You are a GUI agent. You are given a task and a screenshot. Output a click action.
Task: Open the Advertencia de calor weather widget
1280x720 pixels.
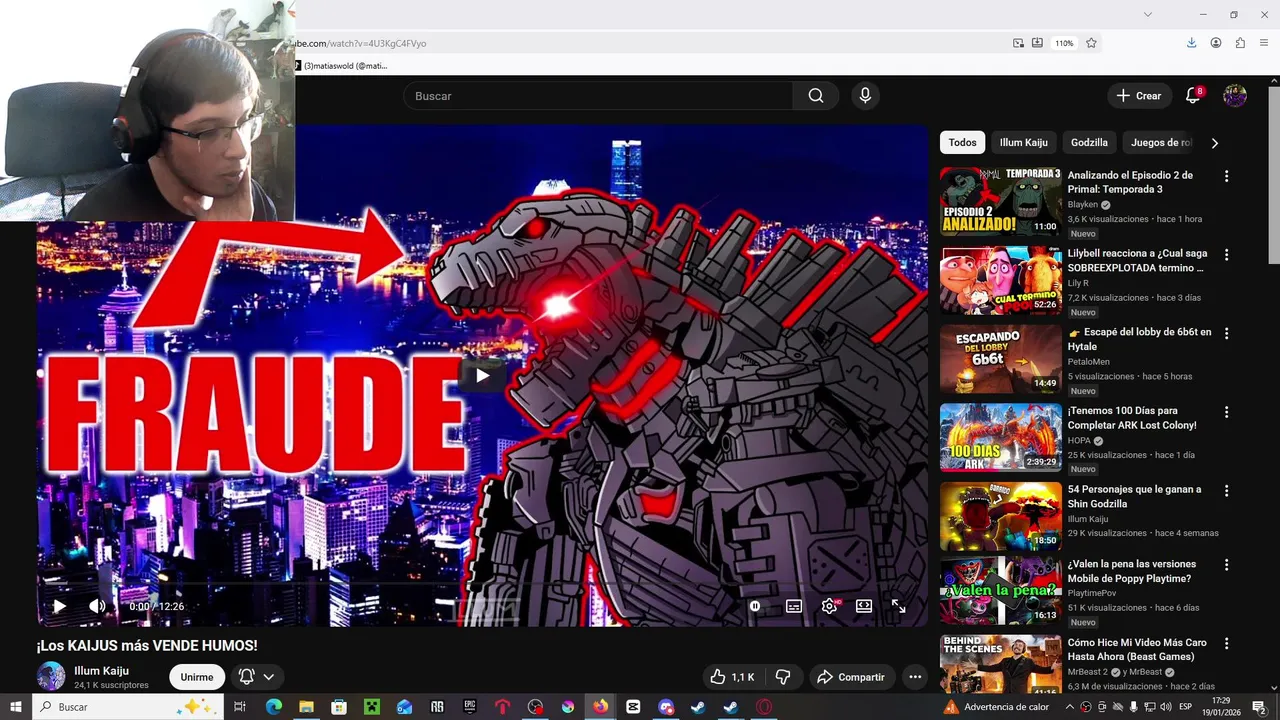[997, 707]
